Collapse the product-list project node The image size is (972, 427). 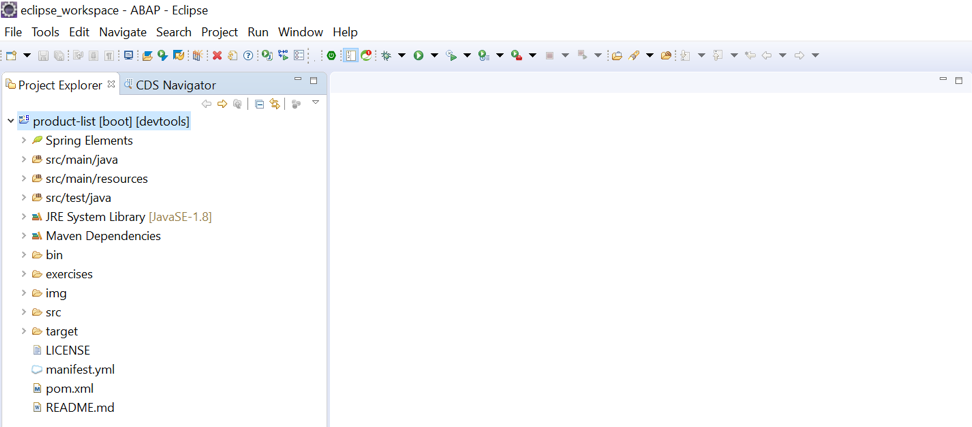(10, 121)
